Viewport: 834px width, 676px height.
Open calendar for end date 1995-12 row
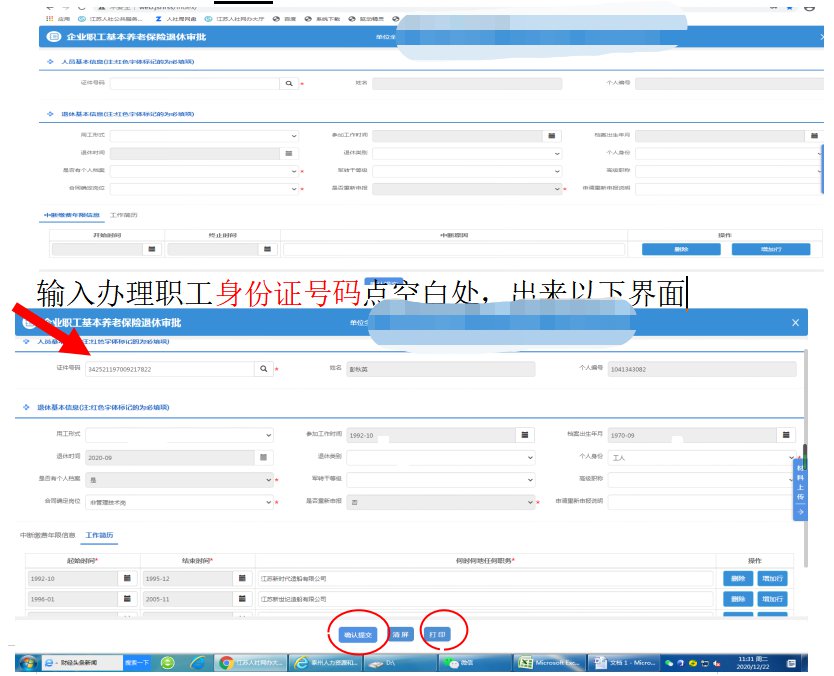pos(242,578)
